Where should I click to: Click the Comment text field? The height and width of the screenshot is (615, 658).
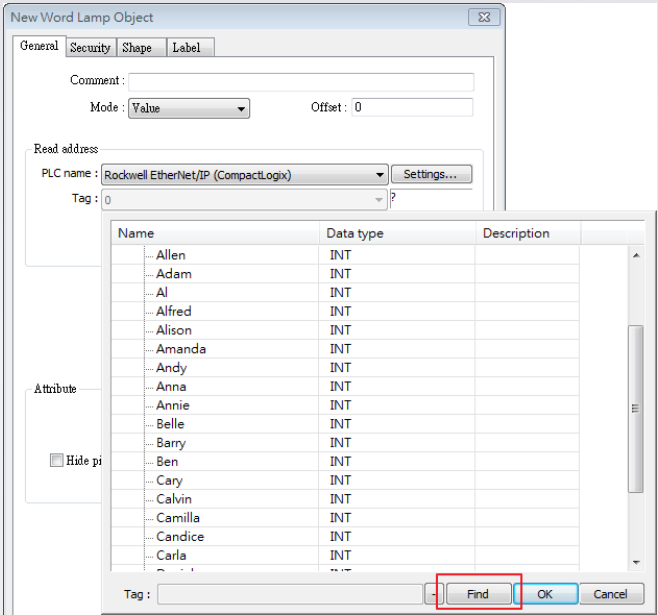pyautogui.click(x=301, y=82)
